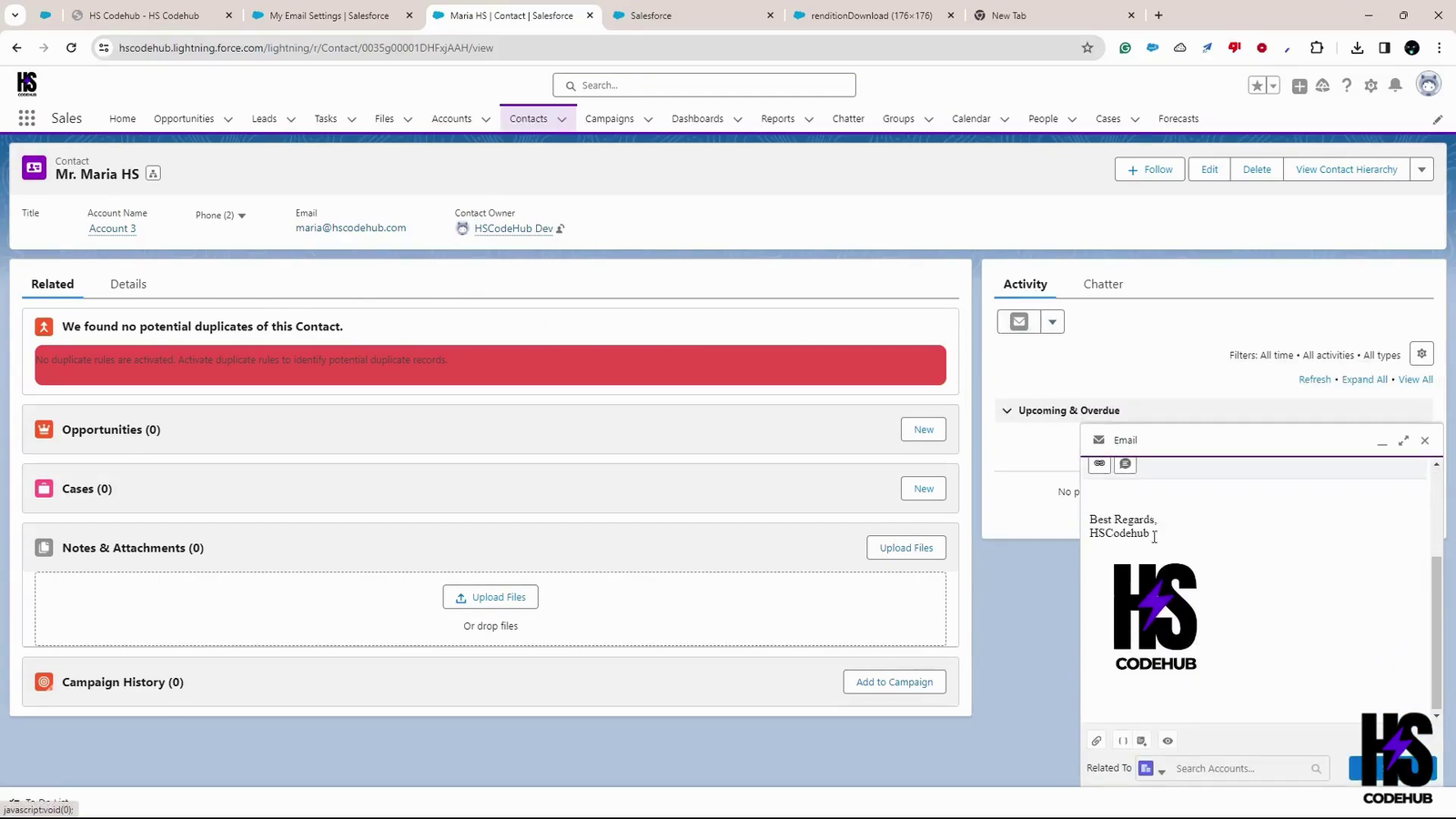Open the user profile avatar
This screenshot has height=819, width=1456.
[1429, 85]
